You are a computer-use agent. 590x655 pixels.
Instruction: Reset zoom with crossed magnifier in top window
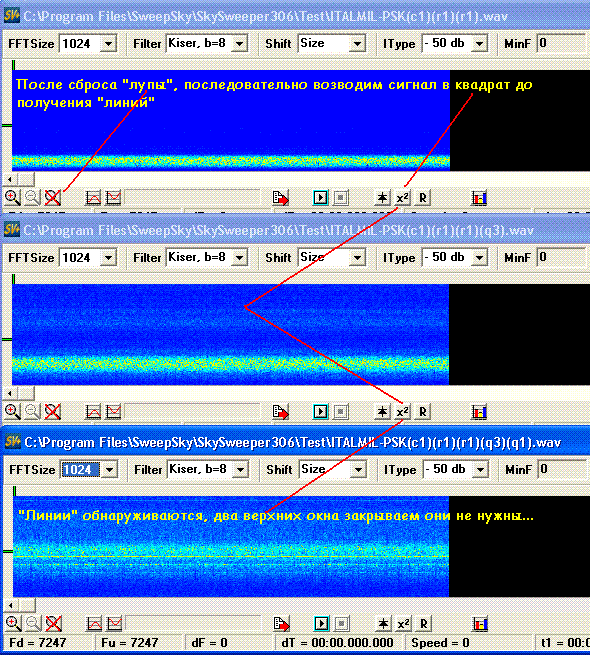pos(53,197)
